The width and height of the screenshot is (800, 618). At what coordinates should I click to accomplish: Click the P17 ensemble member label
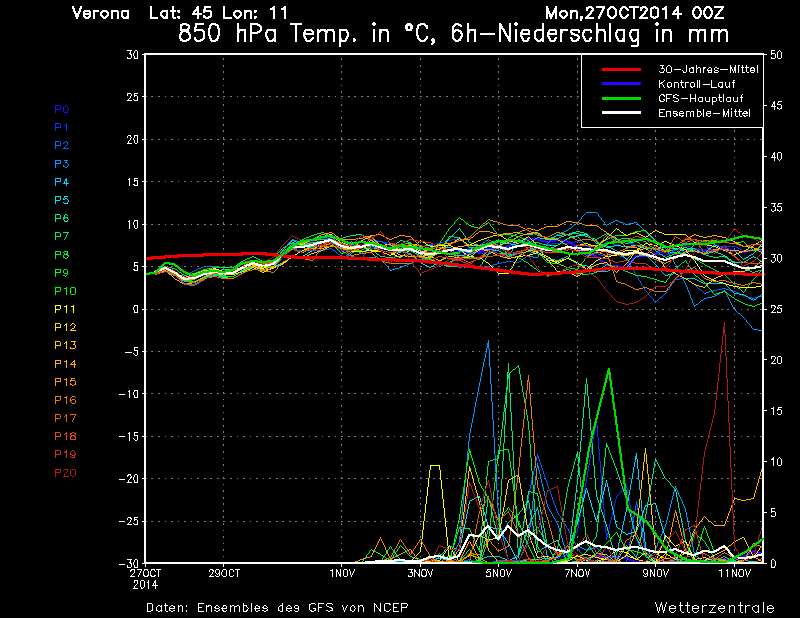click(64, 418)
